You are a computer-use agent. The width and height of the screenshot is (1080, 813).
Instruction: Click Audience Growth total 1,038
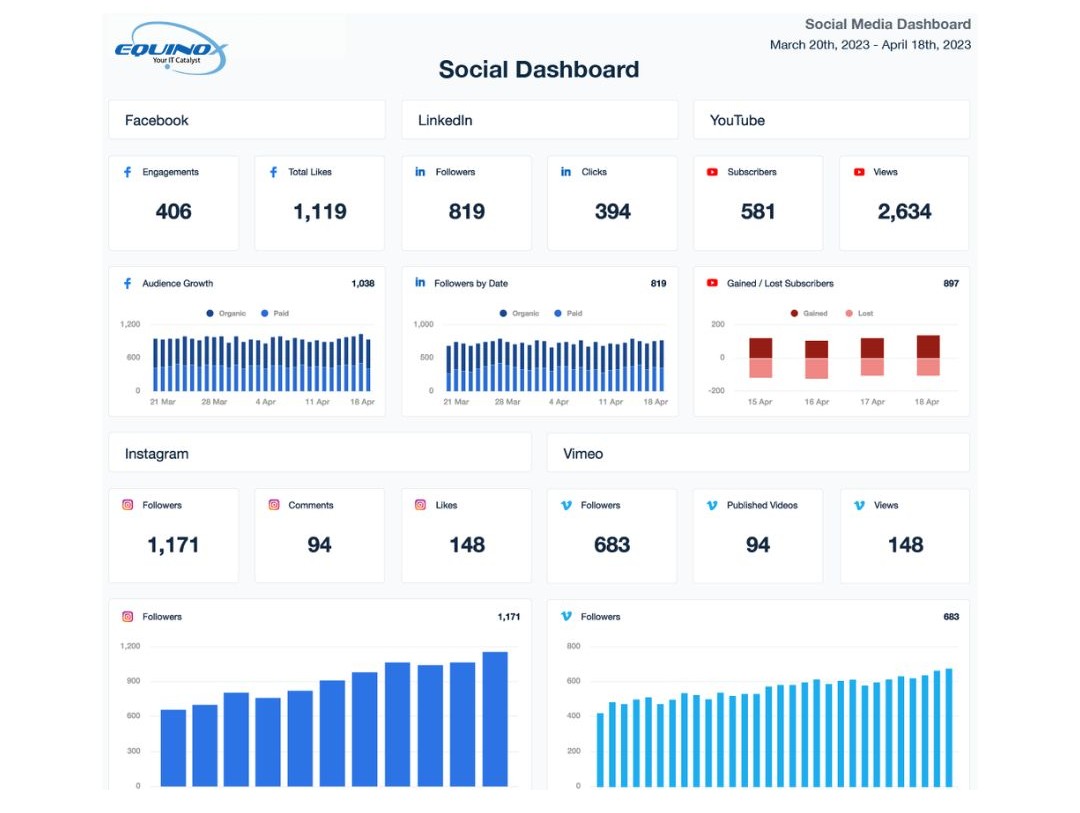coord(363,283)
